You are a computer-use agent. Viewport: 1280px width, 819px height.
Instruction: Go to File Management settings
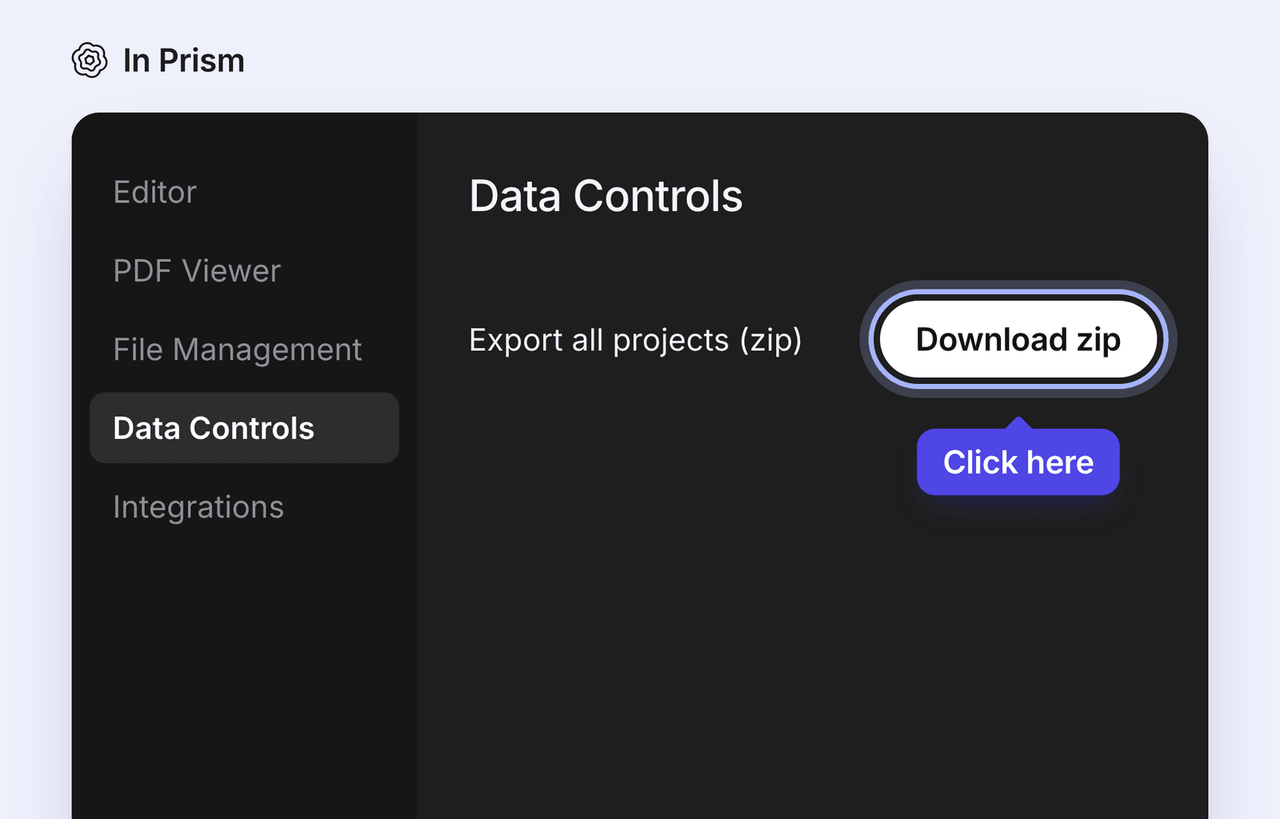237,349
